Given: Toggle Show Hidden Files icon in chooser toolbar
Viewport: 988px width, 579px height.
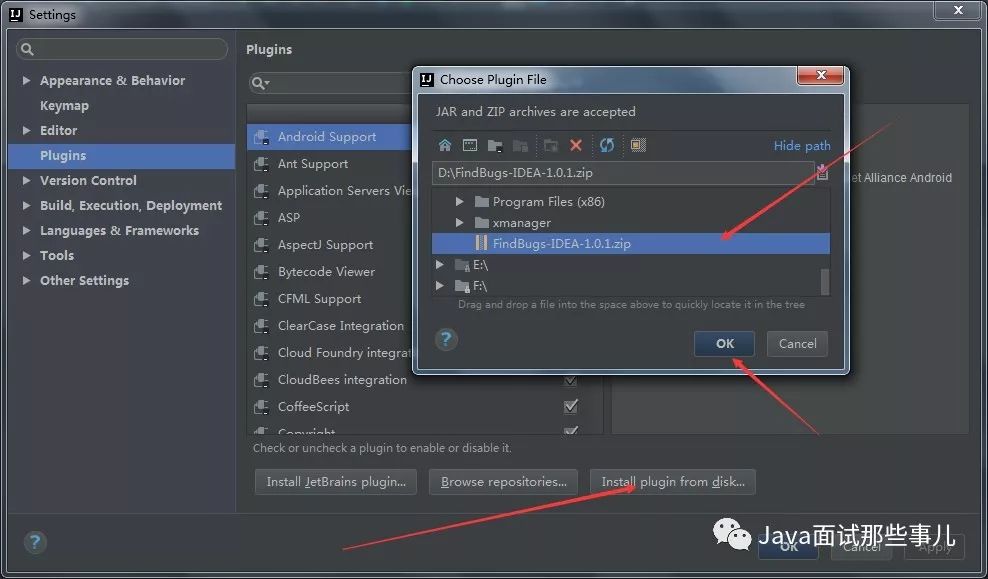Looking at the screenshot, I should tap(638, 145).
